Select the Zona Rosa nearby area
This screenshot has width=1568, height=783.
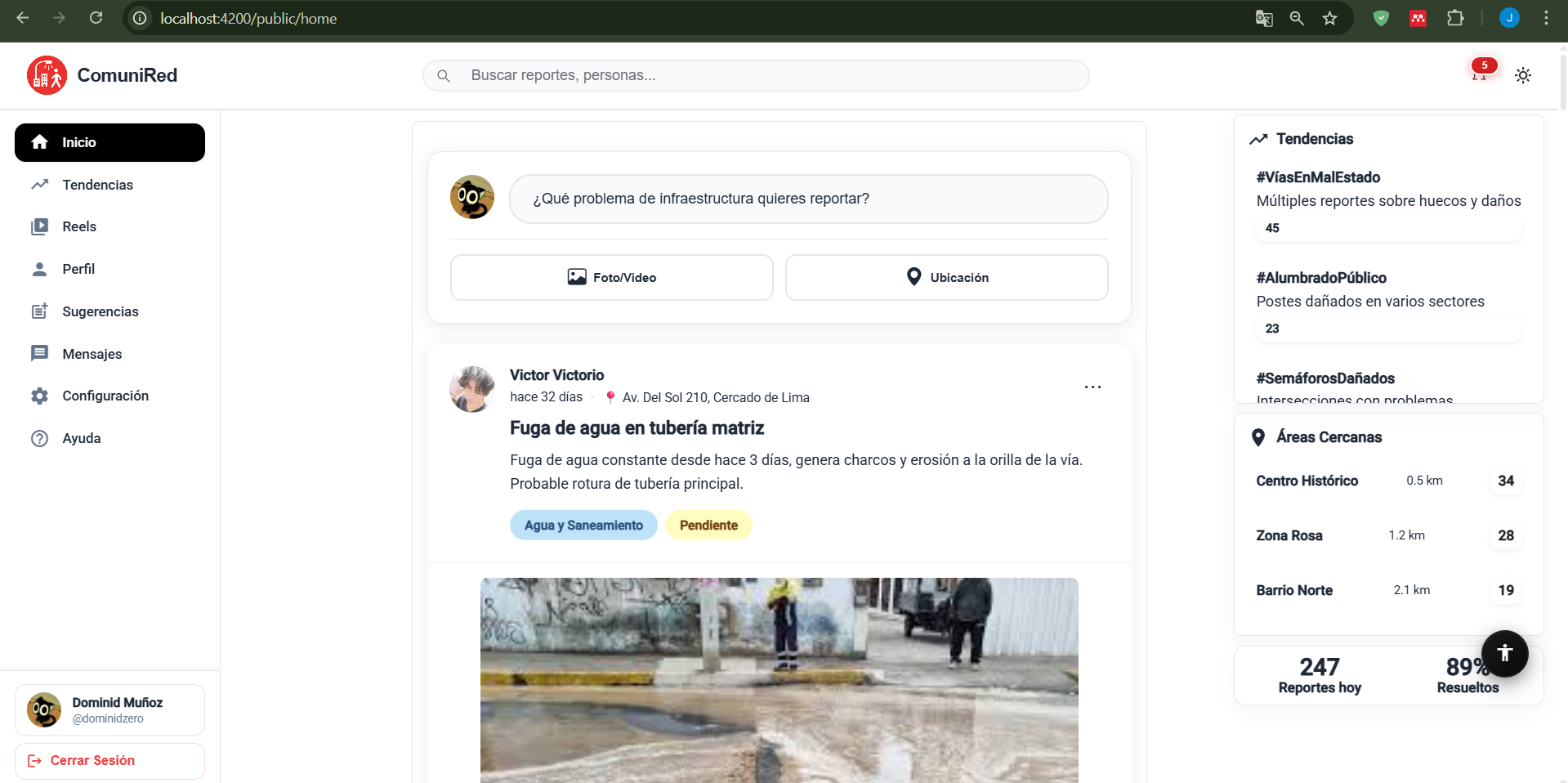tap(1388, 535)
